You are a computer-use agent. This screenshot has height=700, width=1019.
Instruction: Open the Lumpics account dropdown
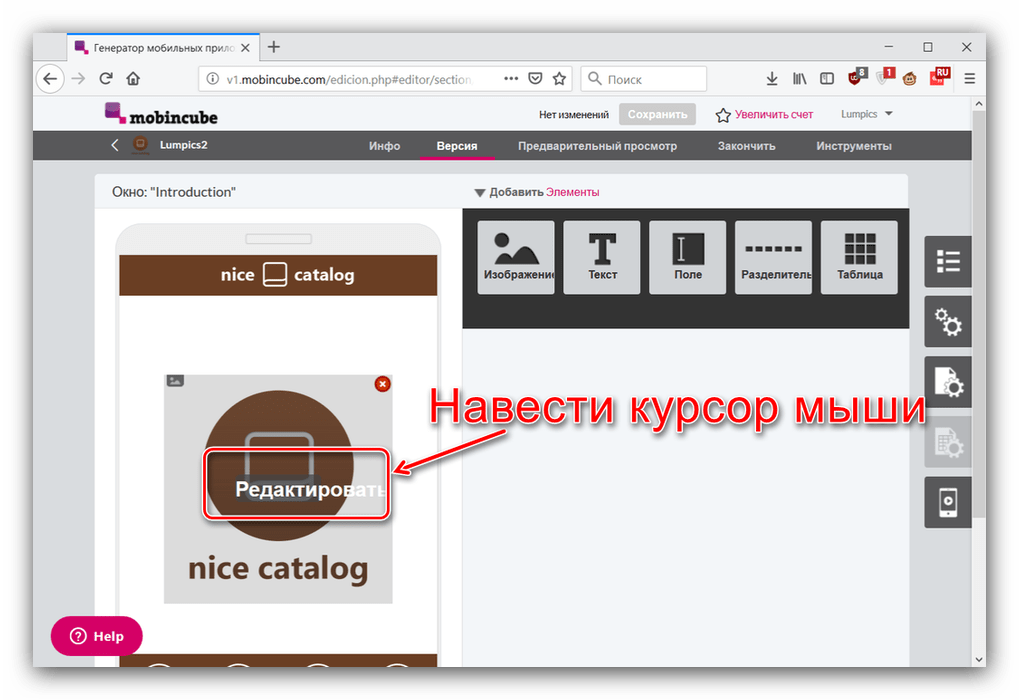pyautogui.click(x=867, y=114)
